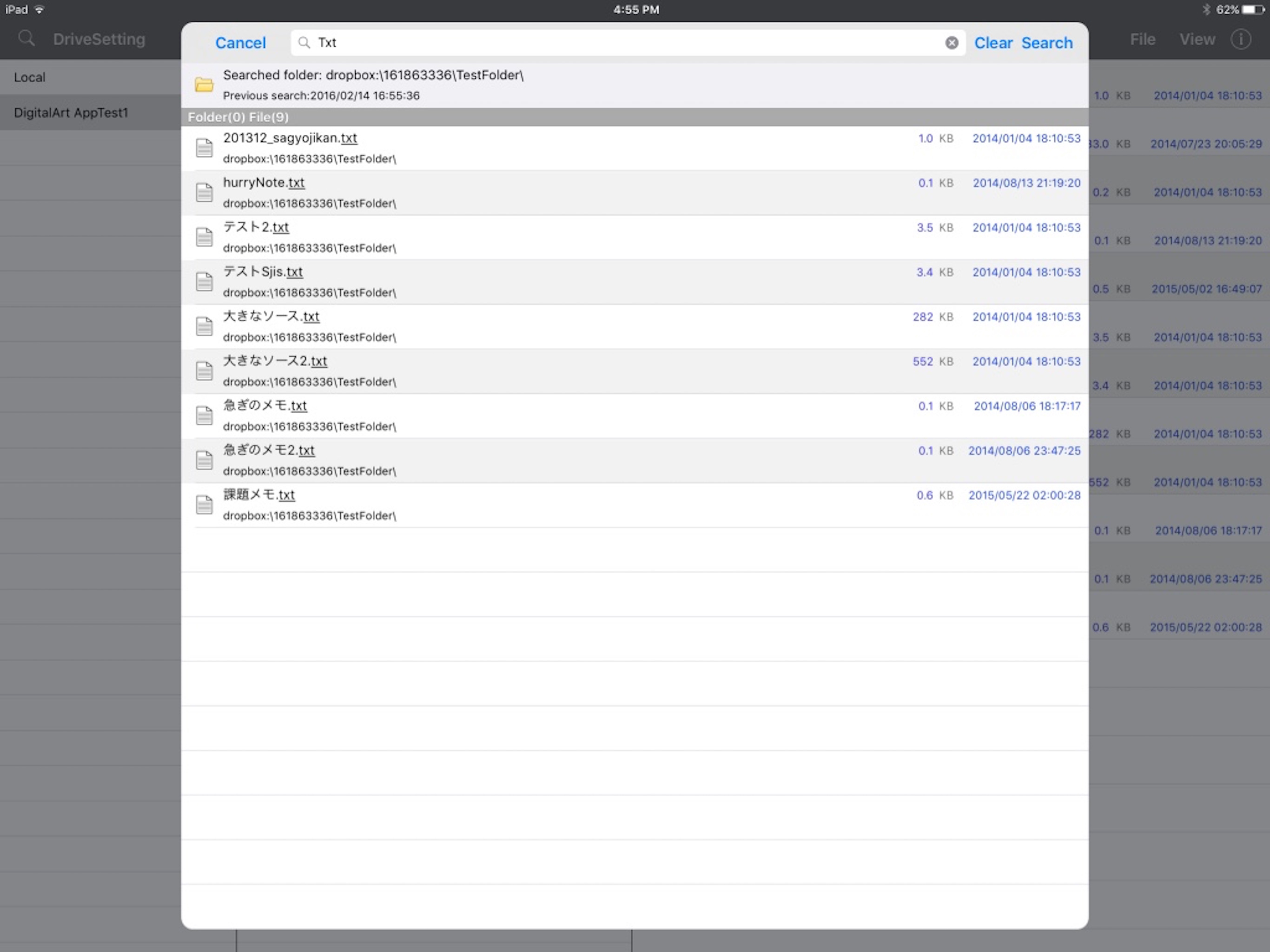Focus the search text field containing Txt
The image size is (1270, 952).
(628, 42)
